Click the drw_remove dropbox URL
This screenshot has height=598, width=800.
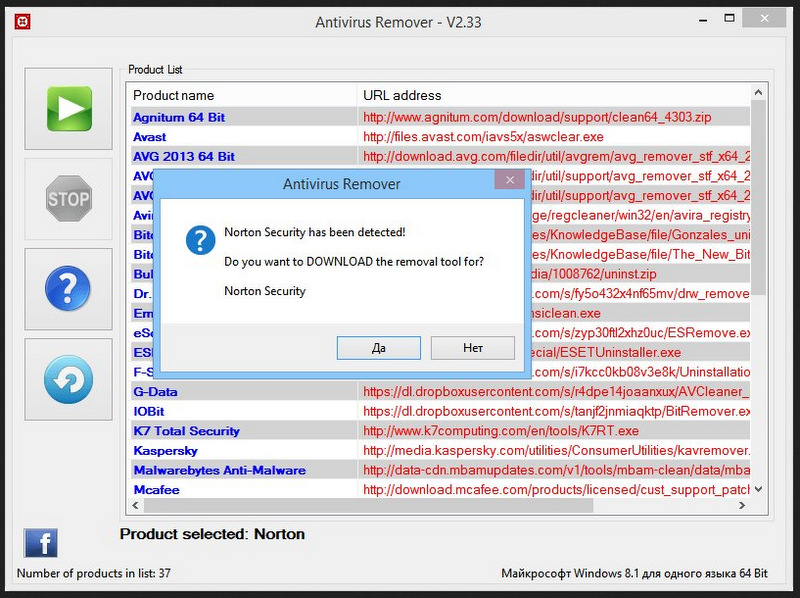point(641,294)
